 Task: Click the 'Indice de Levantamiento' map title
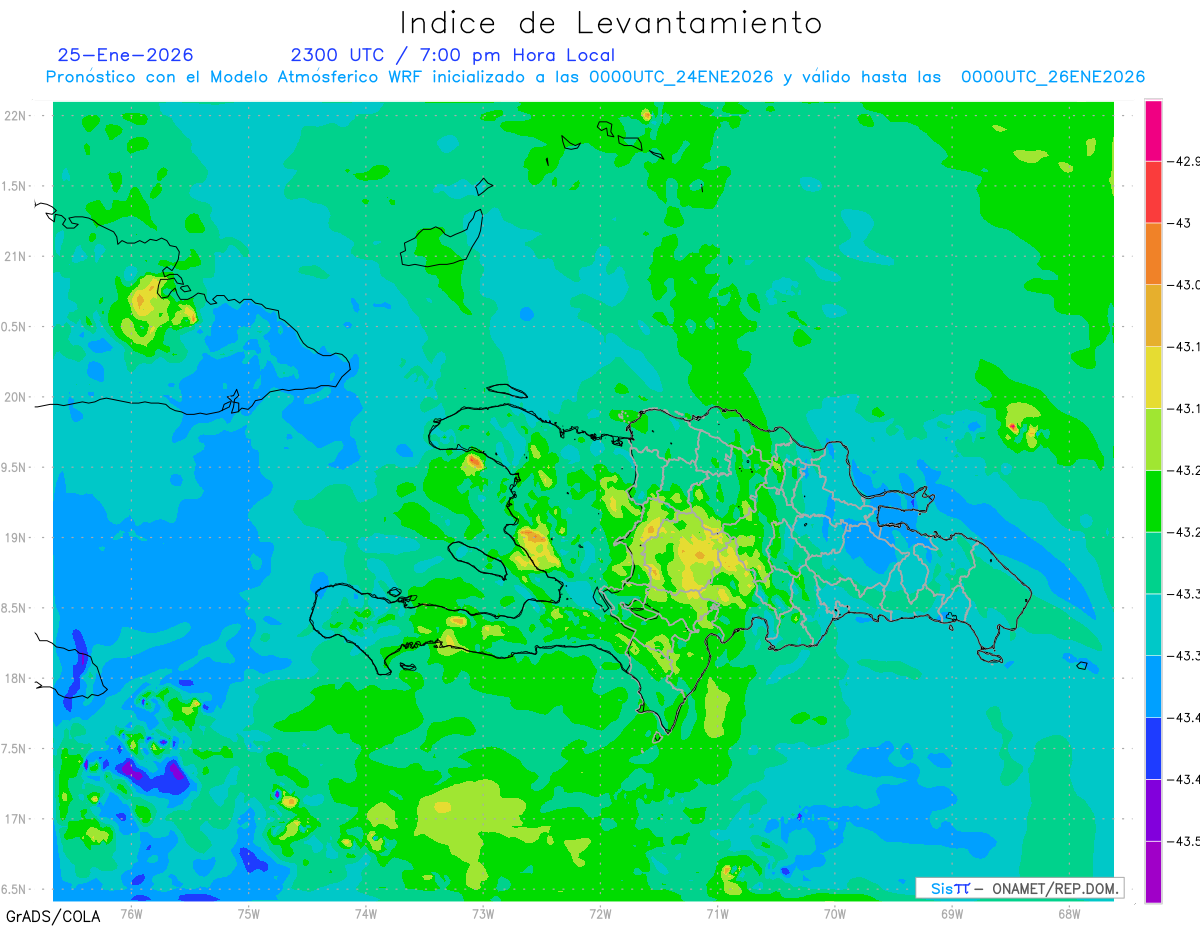click(x=610, y=22)
